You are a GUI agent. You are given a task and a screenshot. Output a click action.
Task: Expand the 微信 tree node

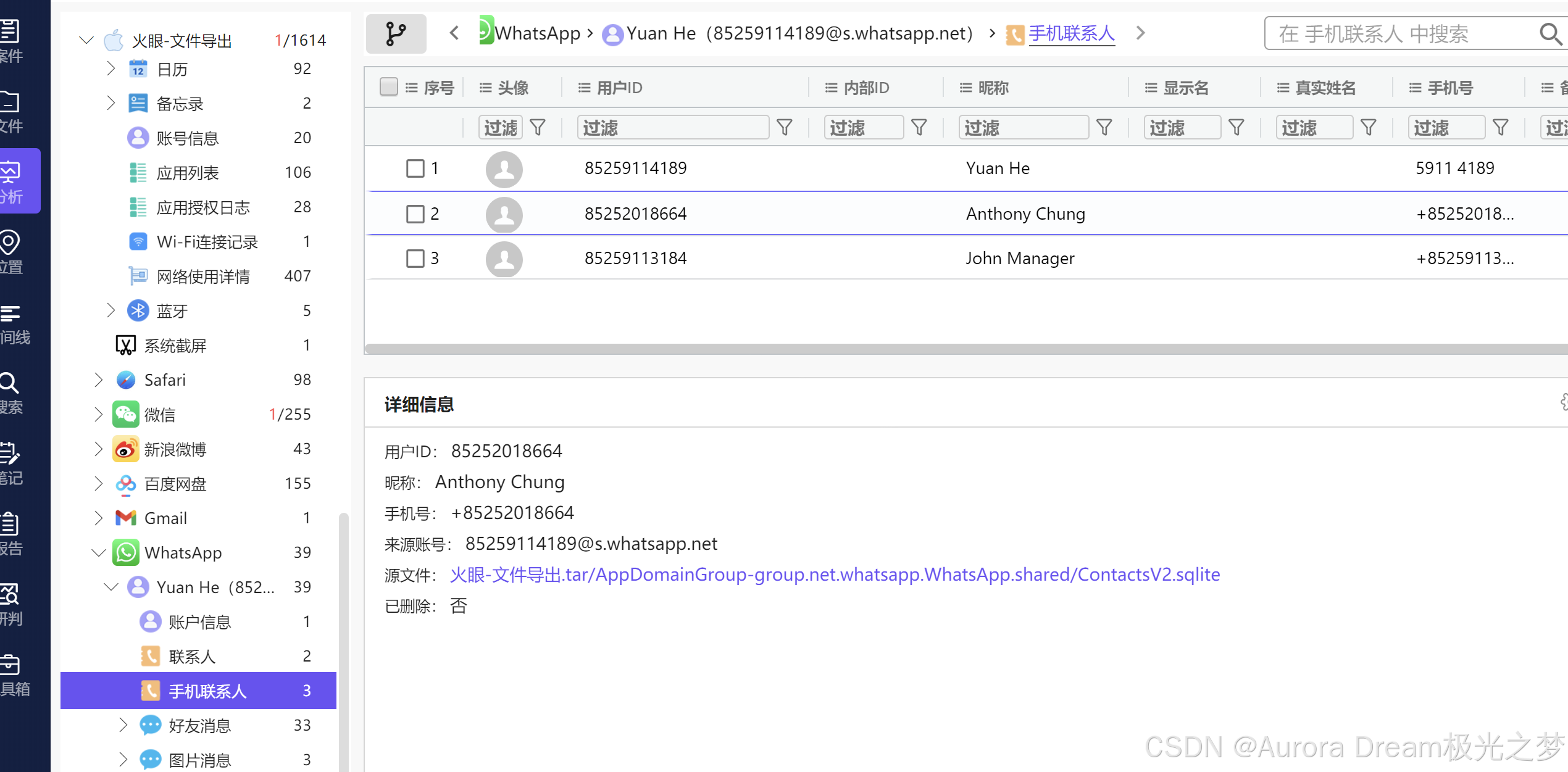pos(98,414)
